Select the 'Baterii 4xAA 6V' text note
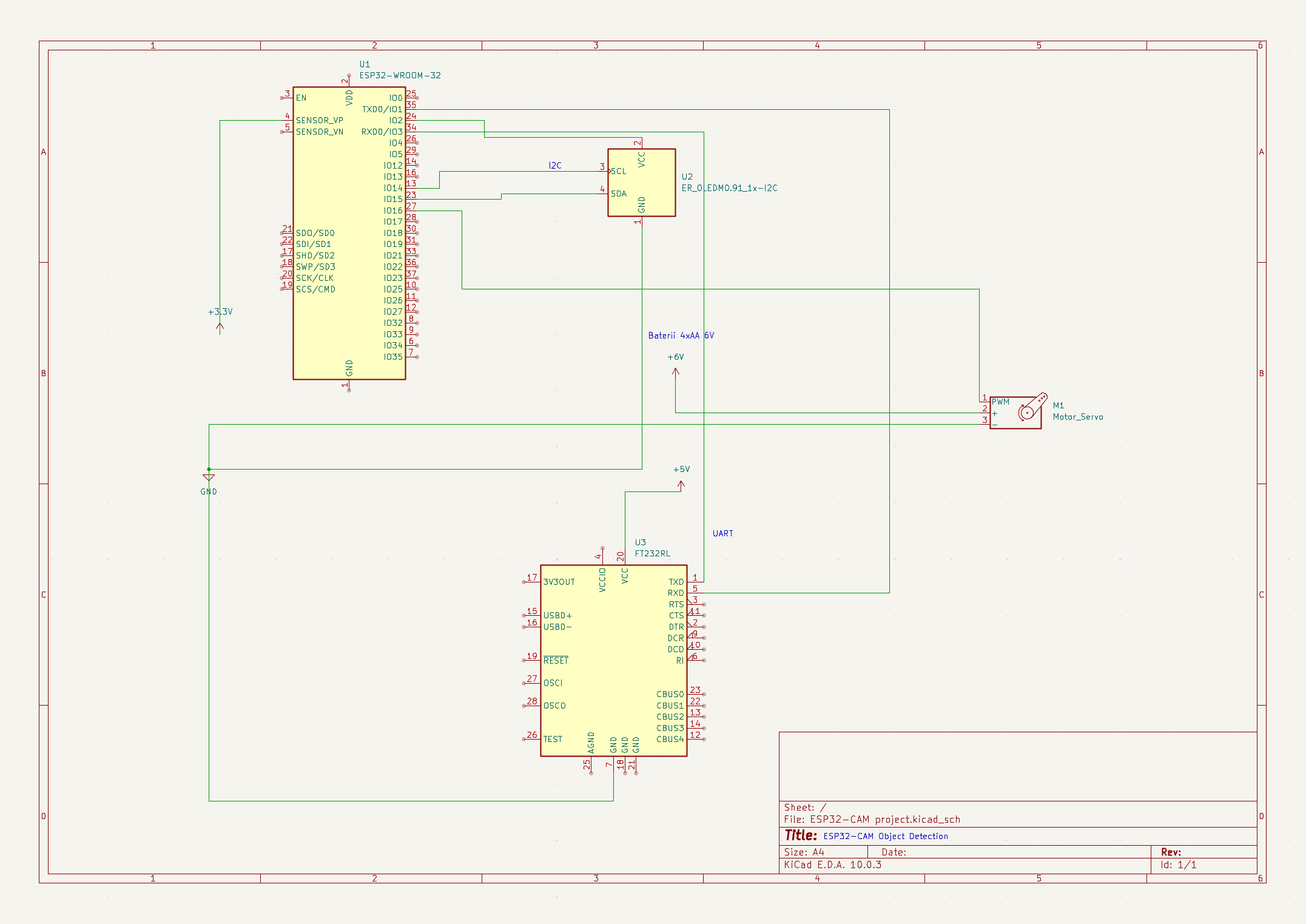Image resolution: width=1306 pixels, height=924 pixels. (x=681, y=336)
